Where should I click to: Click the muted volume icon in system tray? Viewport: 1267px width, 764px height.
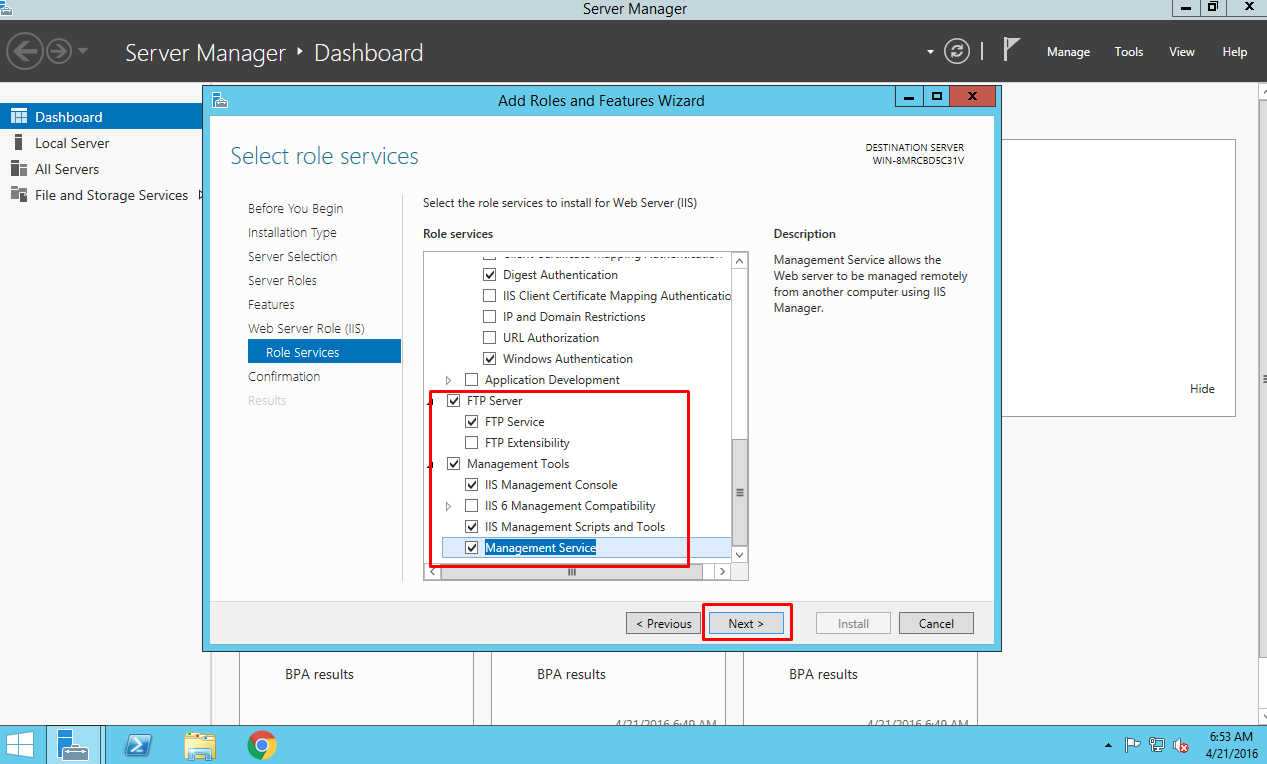(1181, 745)
